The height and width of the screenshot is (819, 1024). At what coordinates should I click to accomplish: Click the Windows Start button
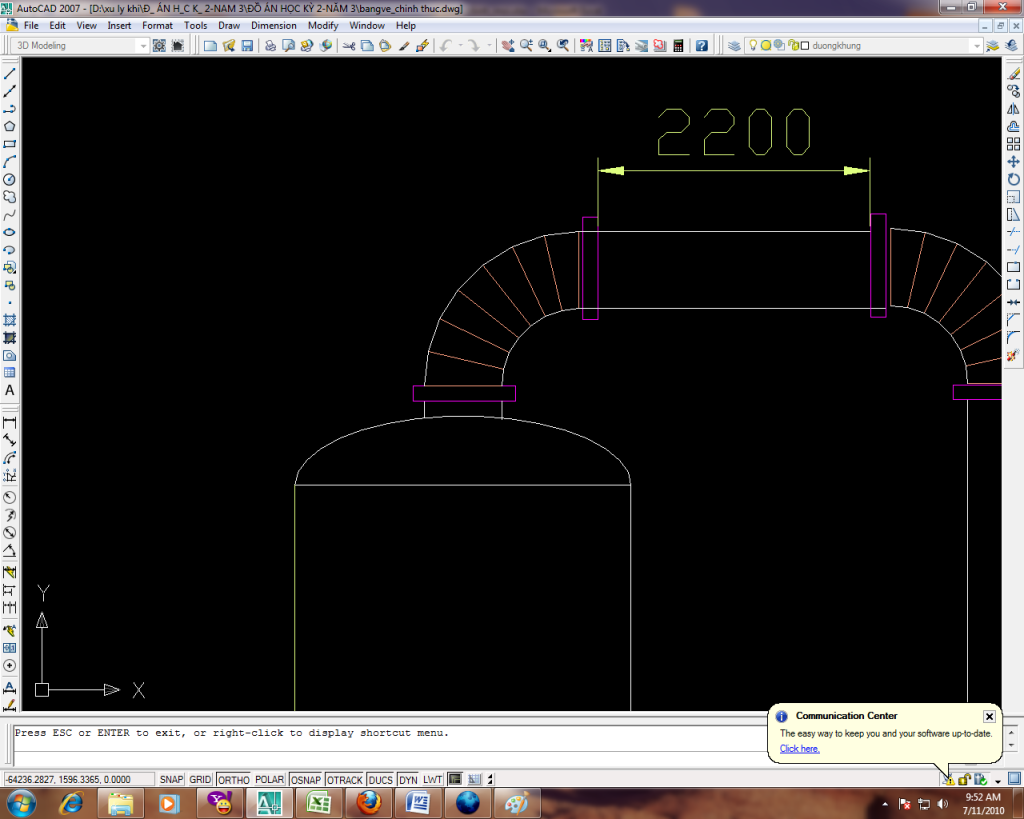pos(21,803)
